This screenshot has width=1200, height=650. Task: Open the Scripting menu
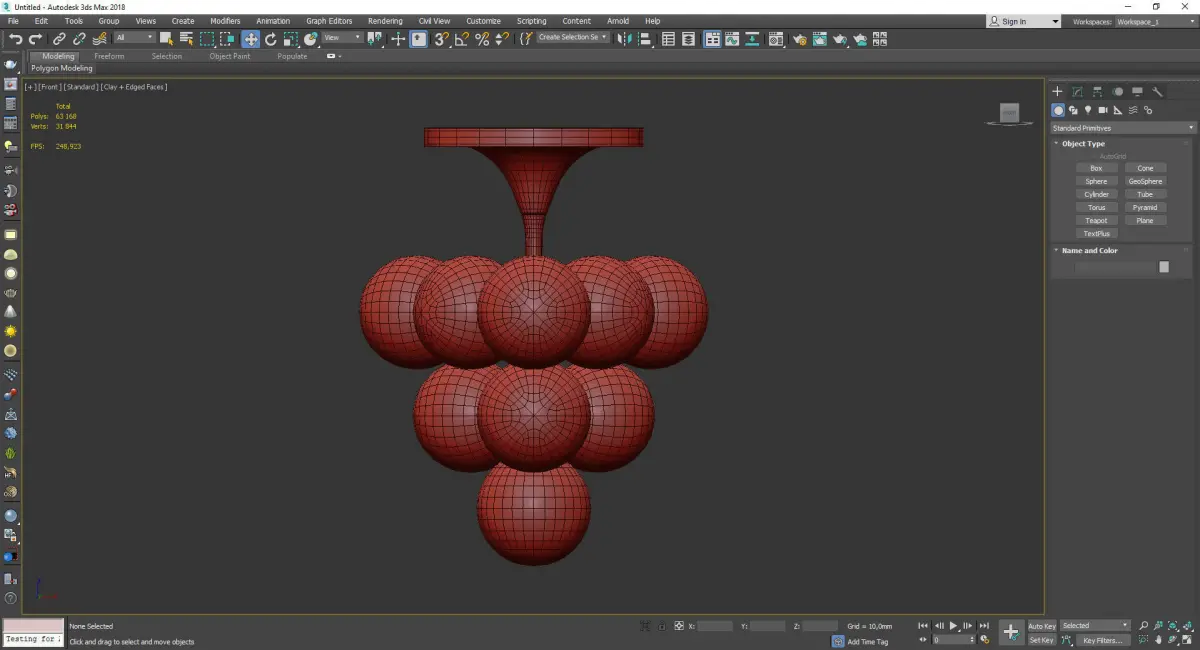531,21
